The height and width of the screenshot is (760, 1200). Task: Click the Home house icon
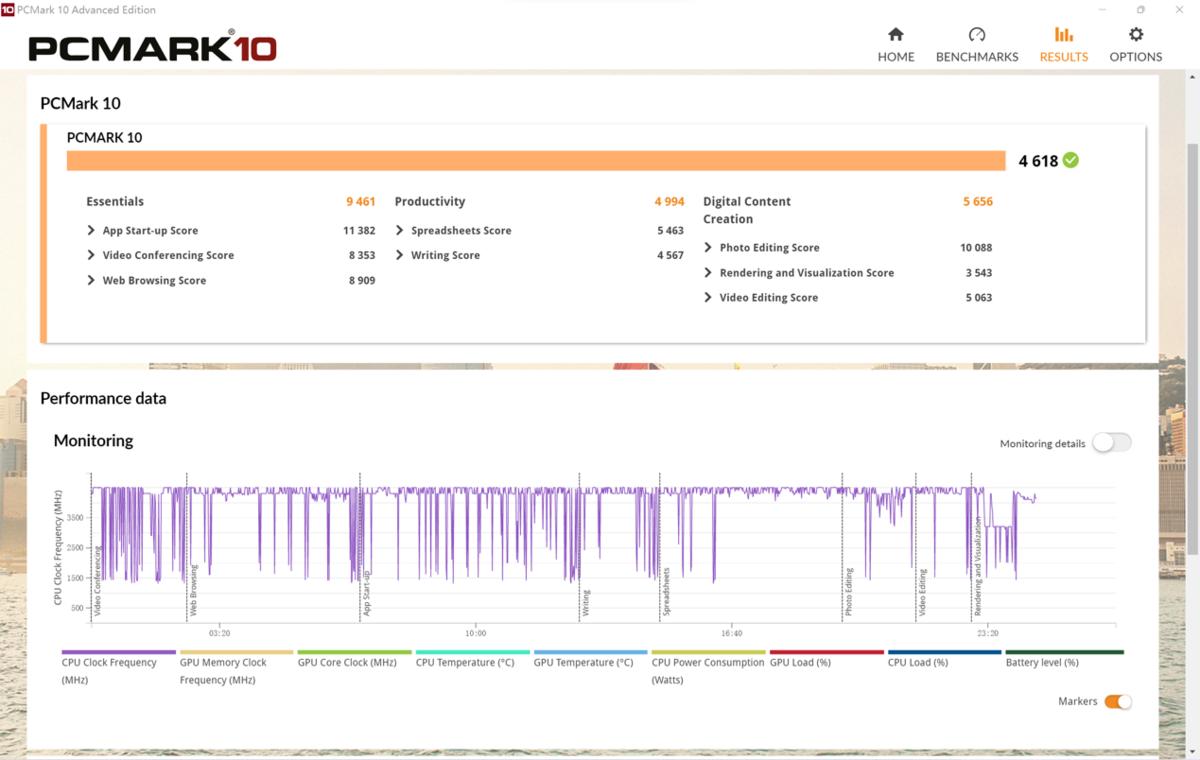point(895,35)
